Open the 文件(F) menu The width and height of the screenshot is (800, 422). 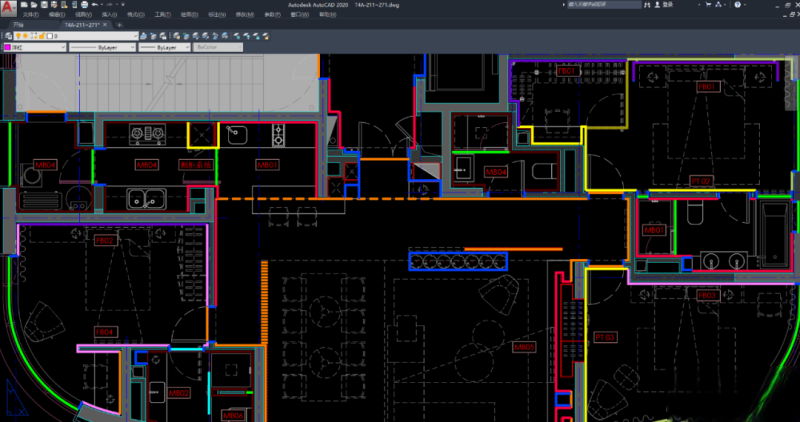(x=30, y=15)
